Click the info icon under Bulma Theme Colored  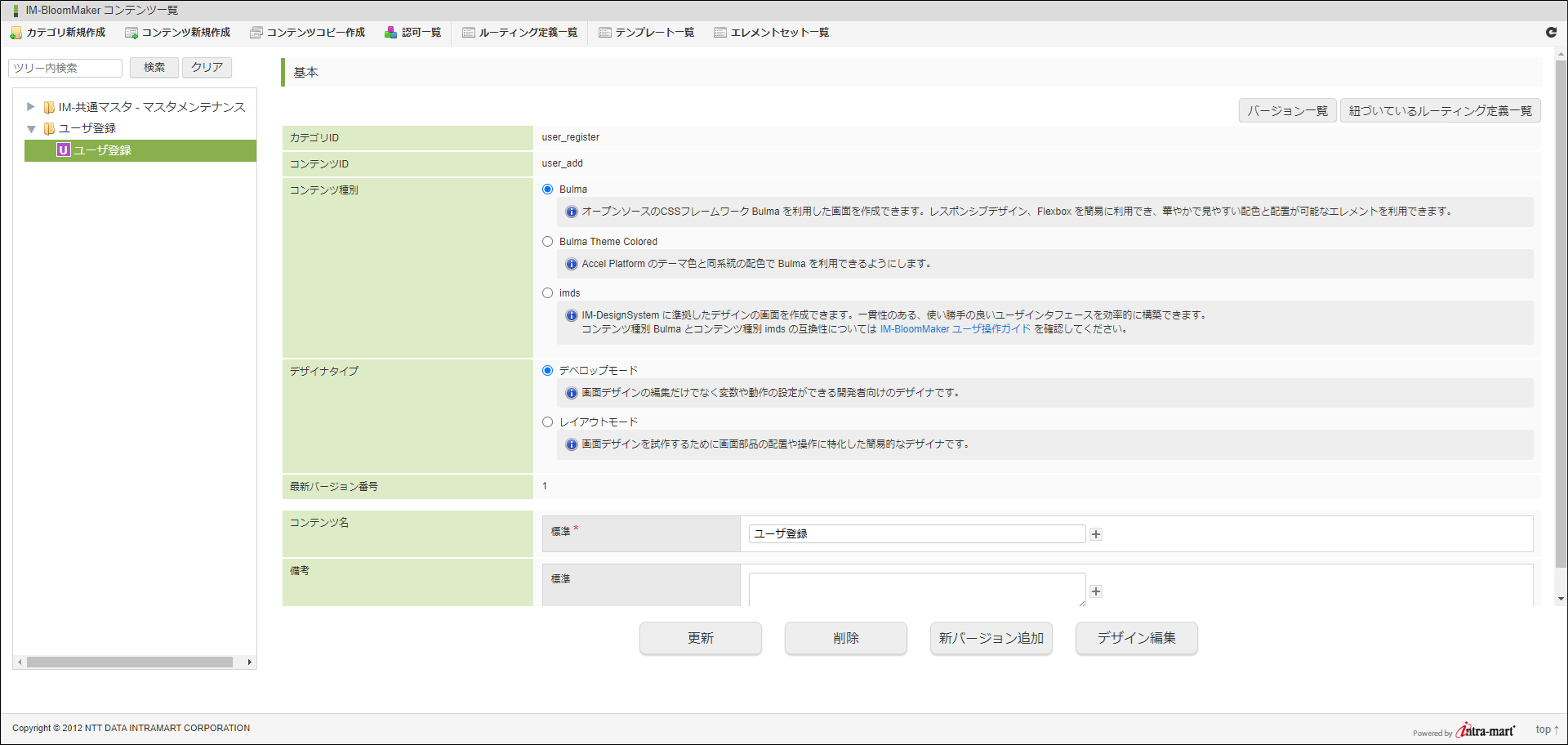pyautogui.click(x=572, y=264)
